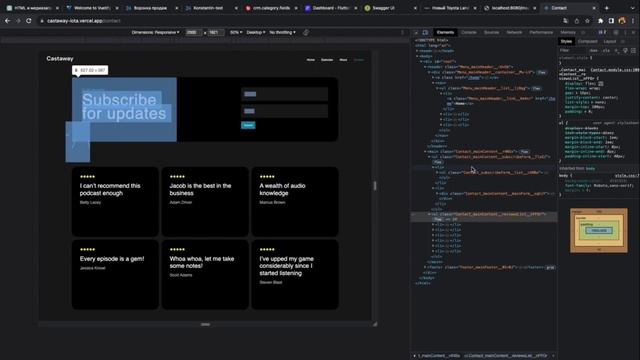The width and height of the screenshot is (640, 360).
Task: Open the Dimensions Responsive dropdown
Action: (155, 32)
